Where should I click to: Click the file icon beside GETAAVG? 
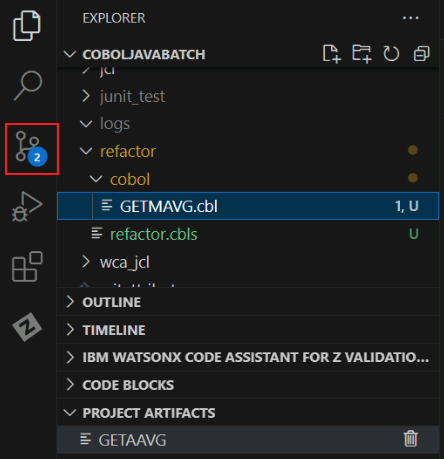(x=86, y=439)
